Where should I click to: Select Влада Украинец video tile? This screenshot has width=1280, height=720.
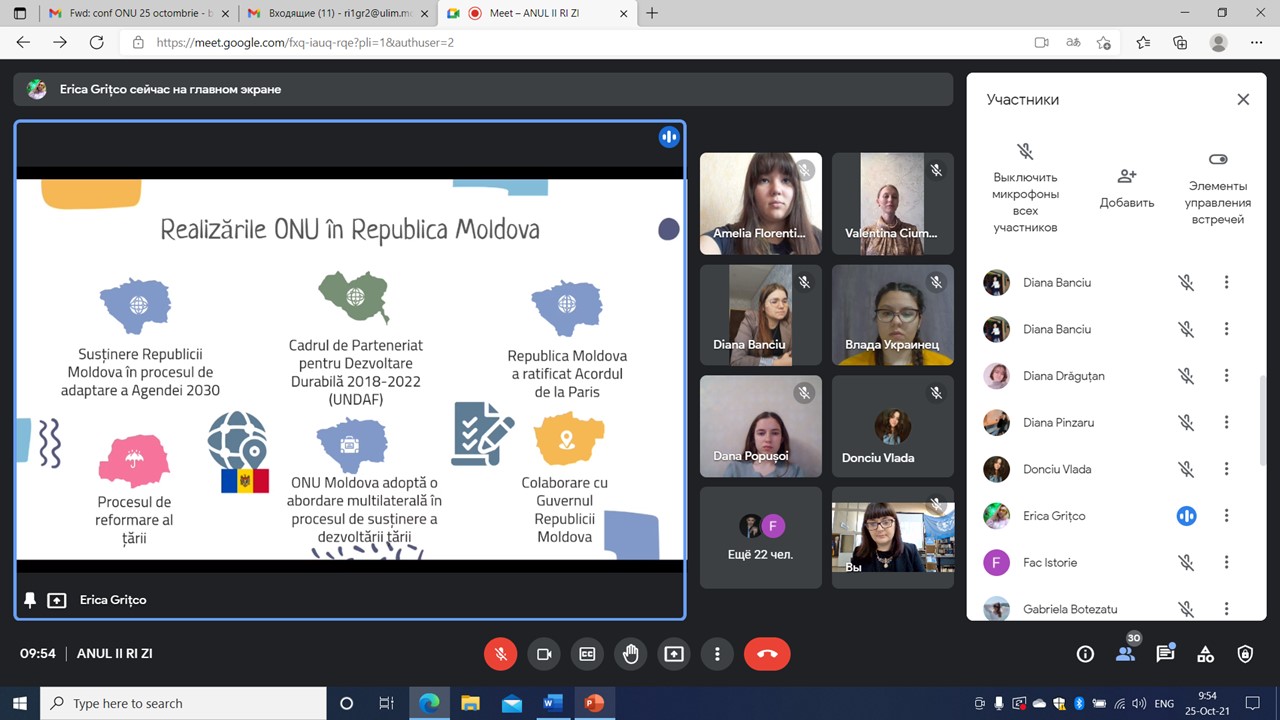pyautogui.click(x=893, y=315)
